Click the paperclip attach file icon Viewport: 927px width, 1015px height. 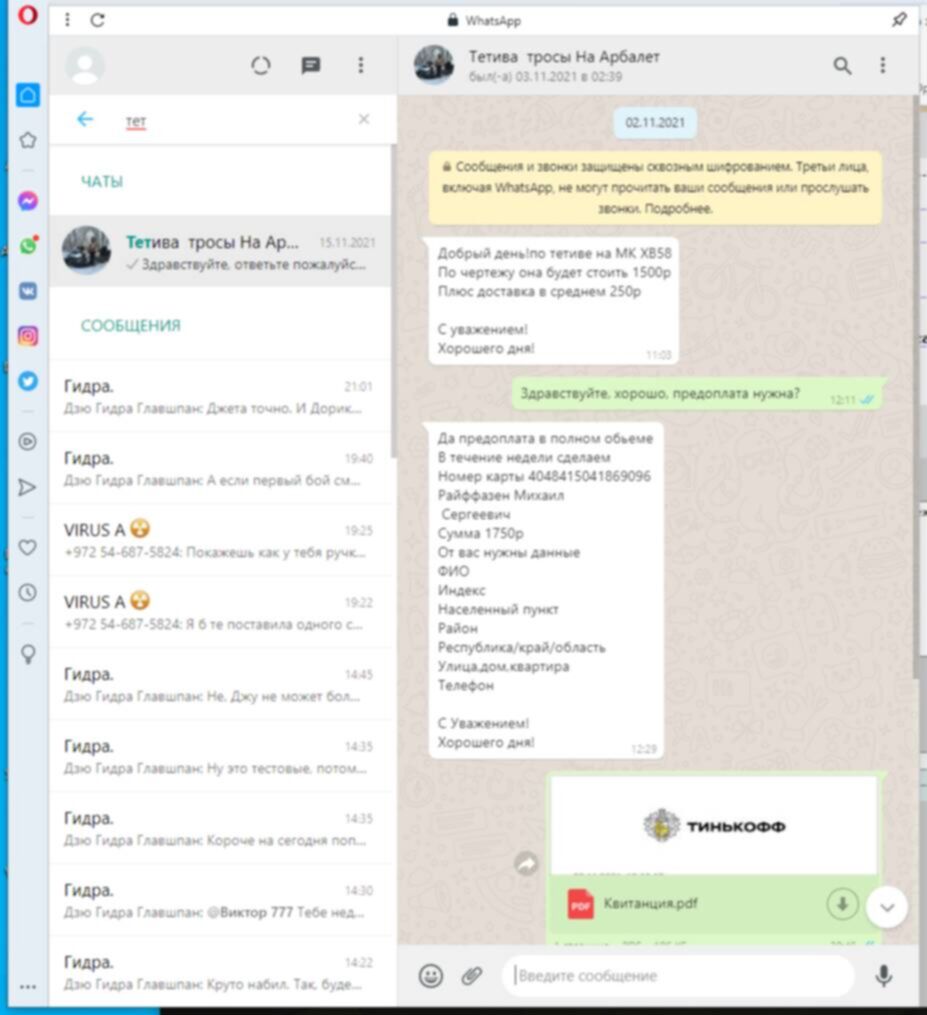click(x=471, y=976)
